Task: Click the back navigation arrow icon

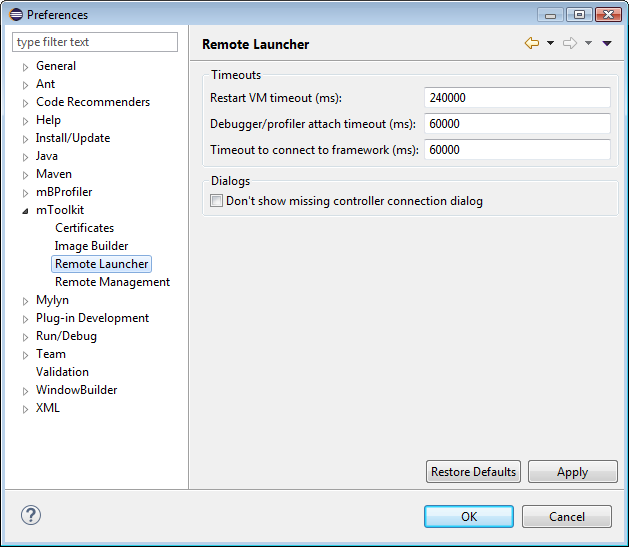Action: coord(532,43)
